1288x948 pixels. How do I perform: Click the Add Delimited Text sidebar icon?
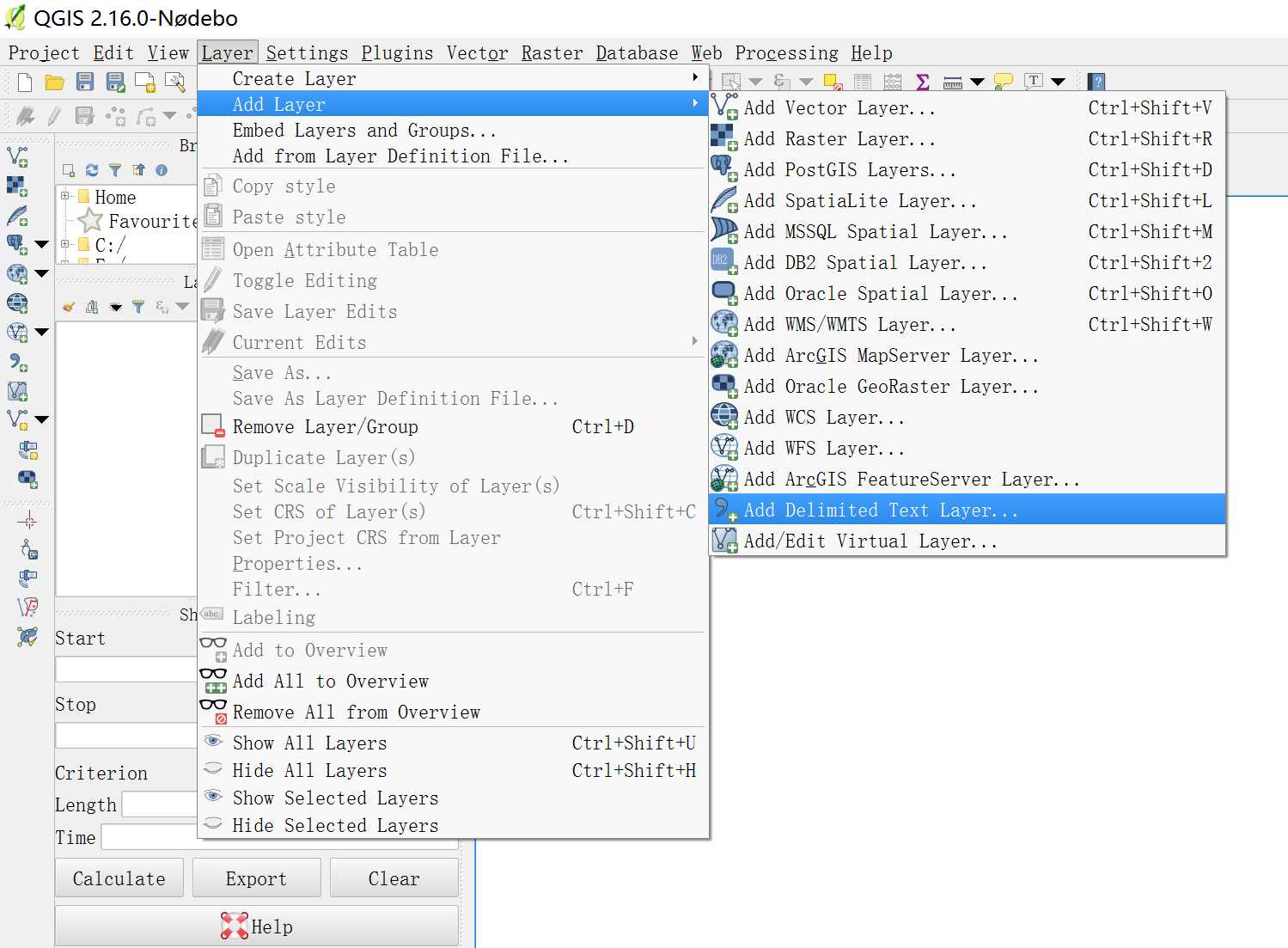tap(17, 361)
